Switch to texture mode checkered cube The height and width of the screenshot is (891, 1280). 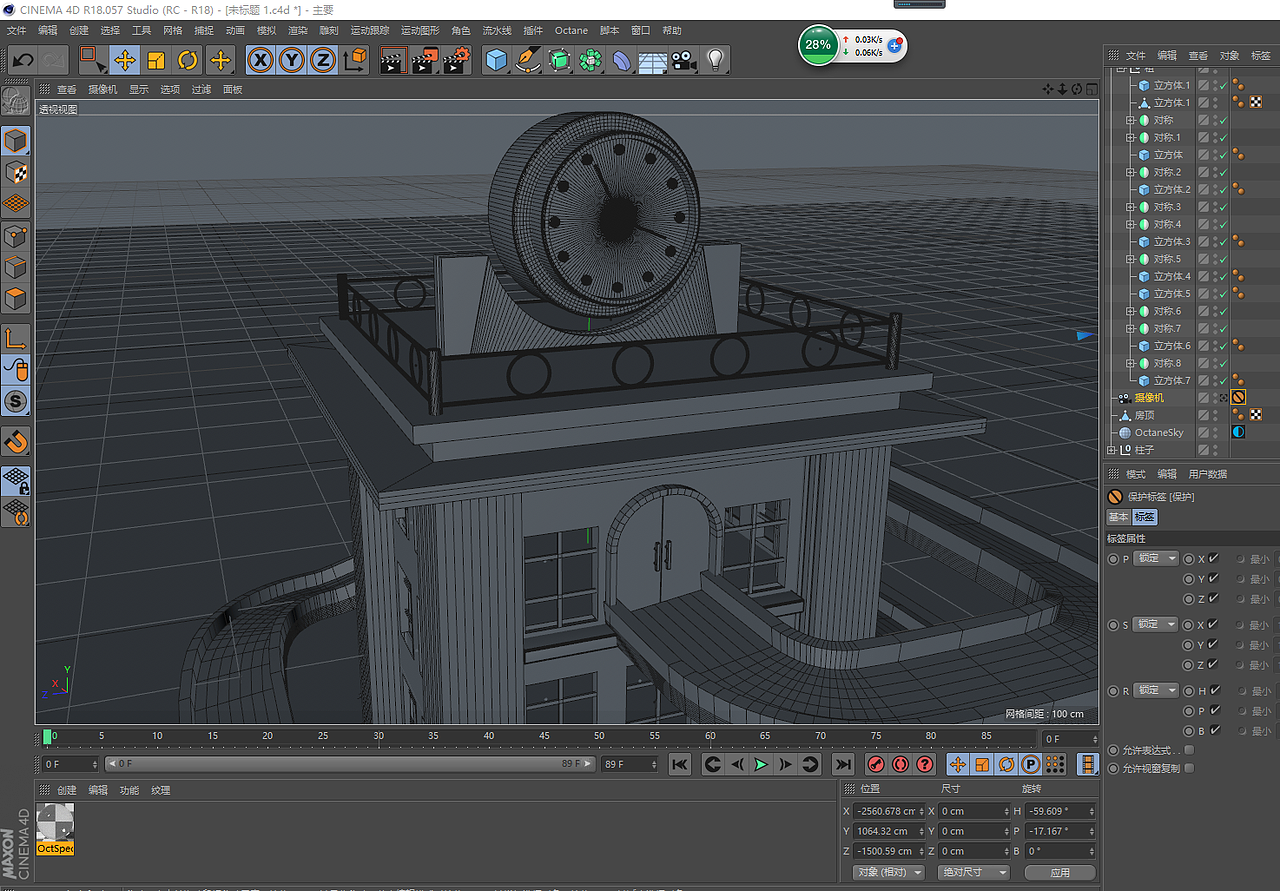coord(16,172)
